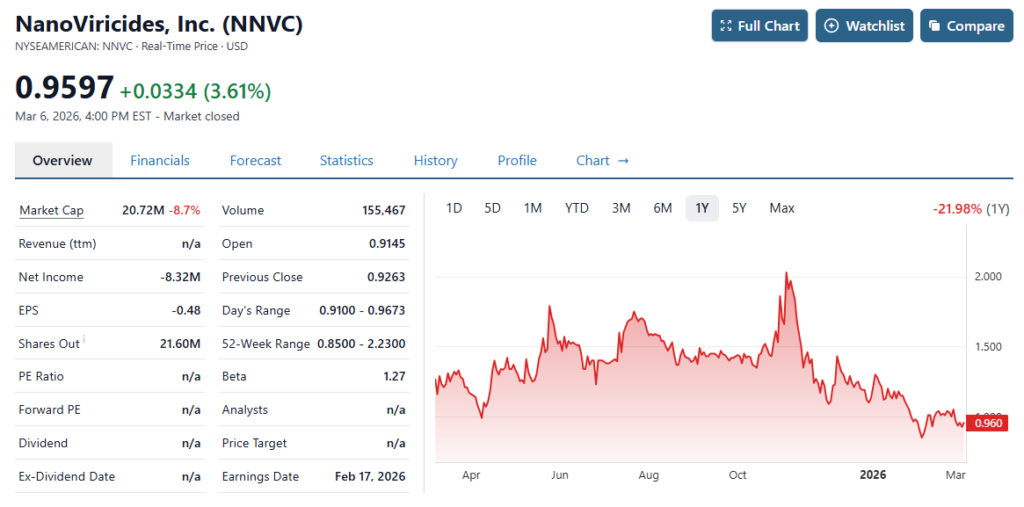Click the Market Cap link
1024x507 pixels.
51,210
